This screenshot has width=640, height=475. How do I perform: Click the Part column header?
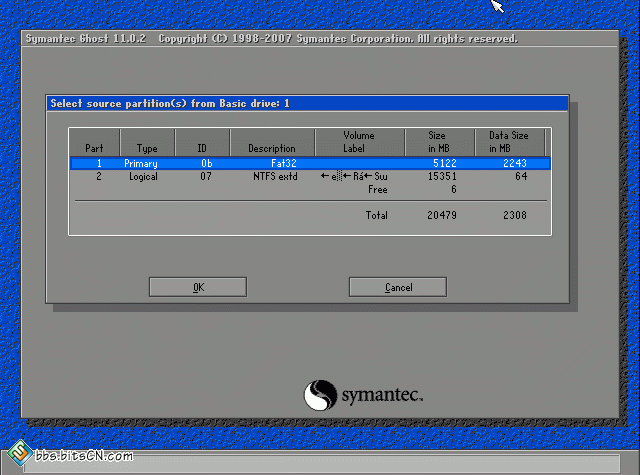94,142
